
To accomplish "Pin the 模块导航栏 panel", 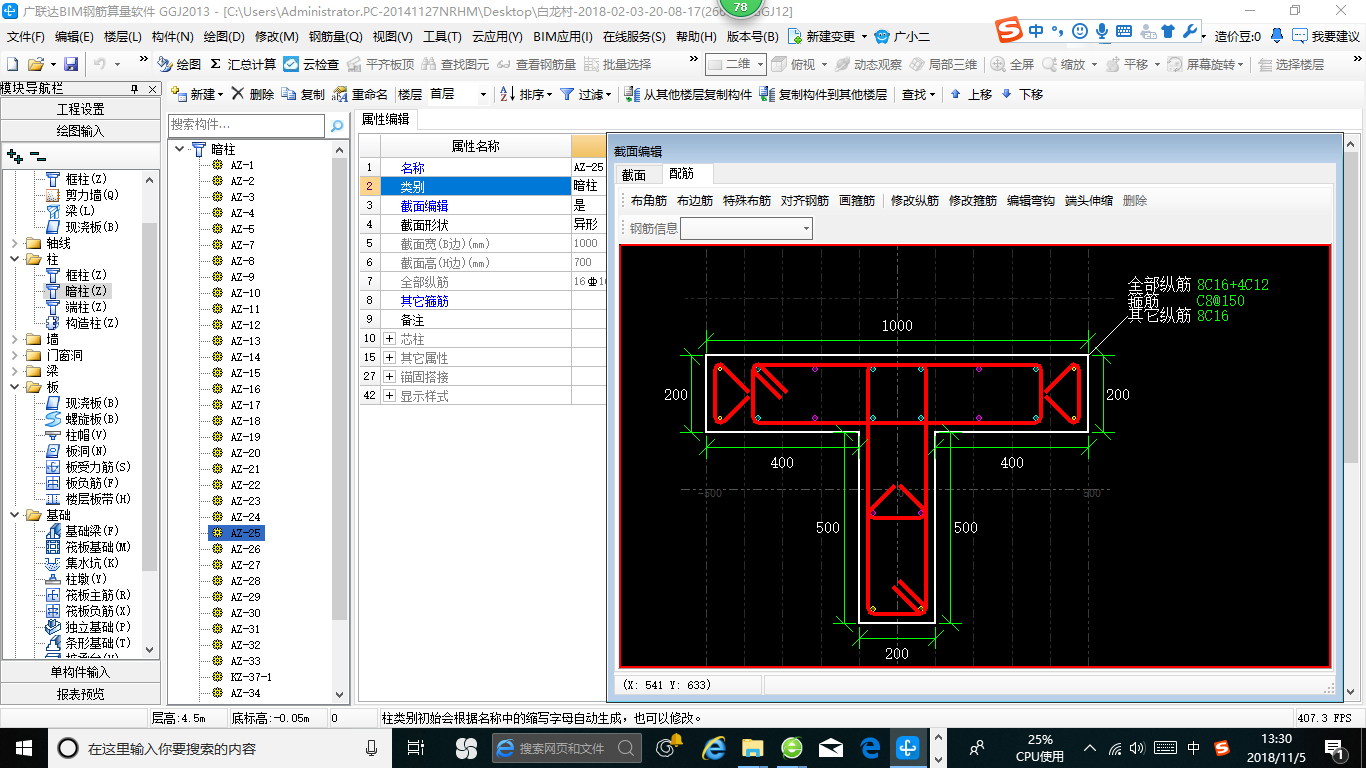I will tap(136, 89).
